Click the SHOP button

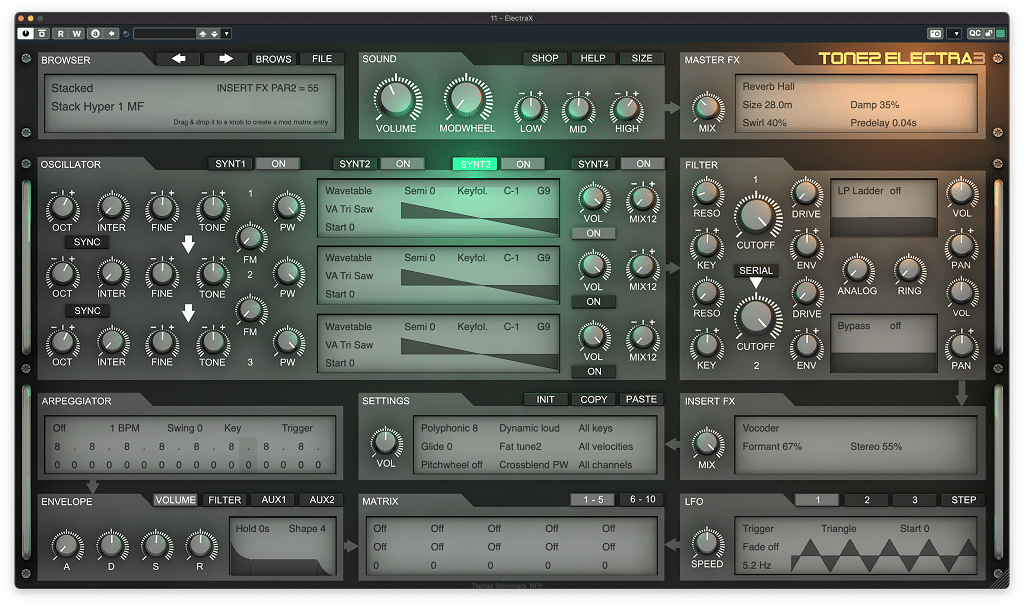click(x=545, y=58)
